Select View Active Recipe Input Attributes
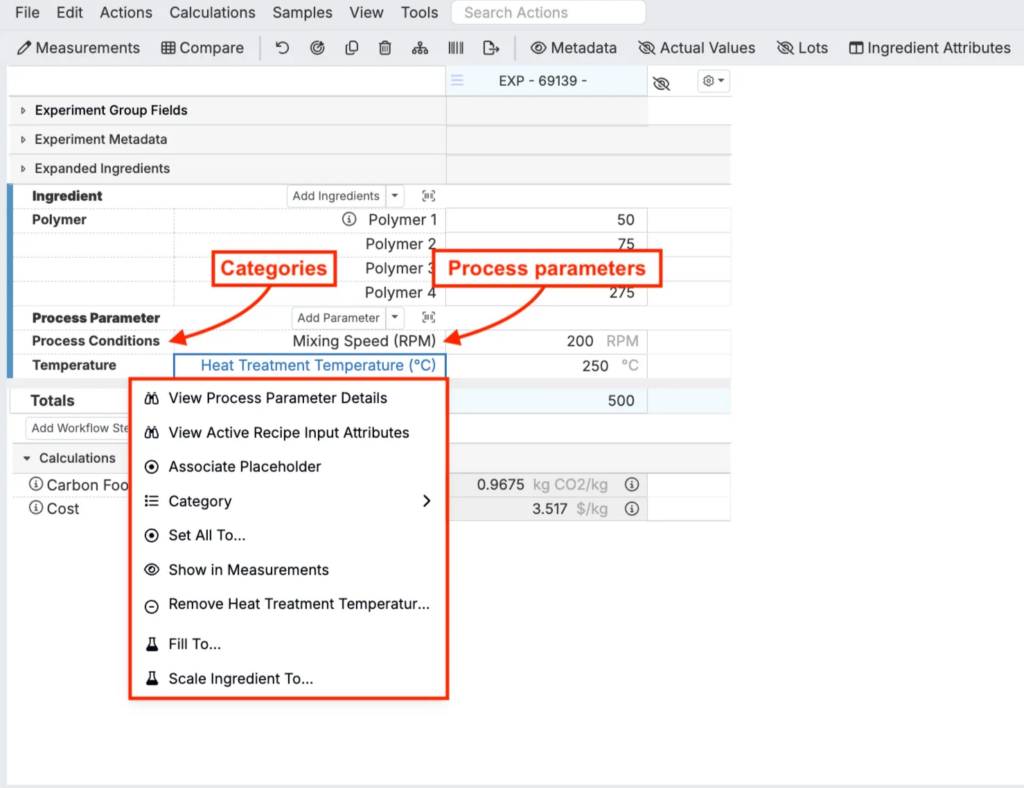Image resolution: width=1024 pixels, height=788 pixels. [288, 432]
